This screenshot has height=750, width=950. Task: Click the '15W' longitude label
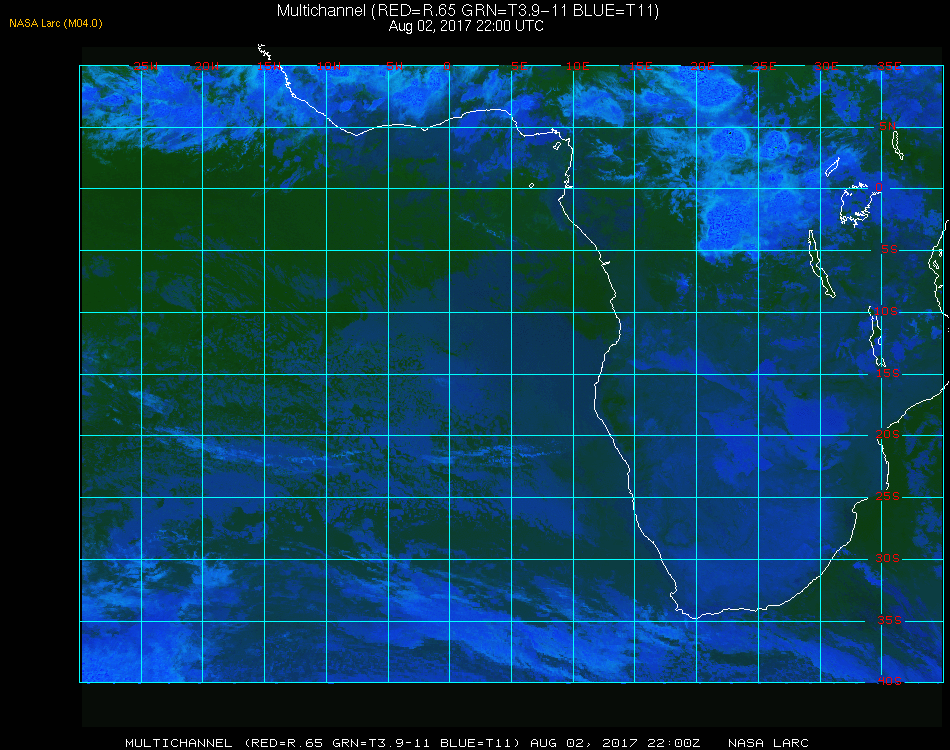[x=268, y=66]
